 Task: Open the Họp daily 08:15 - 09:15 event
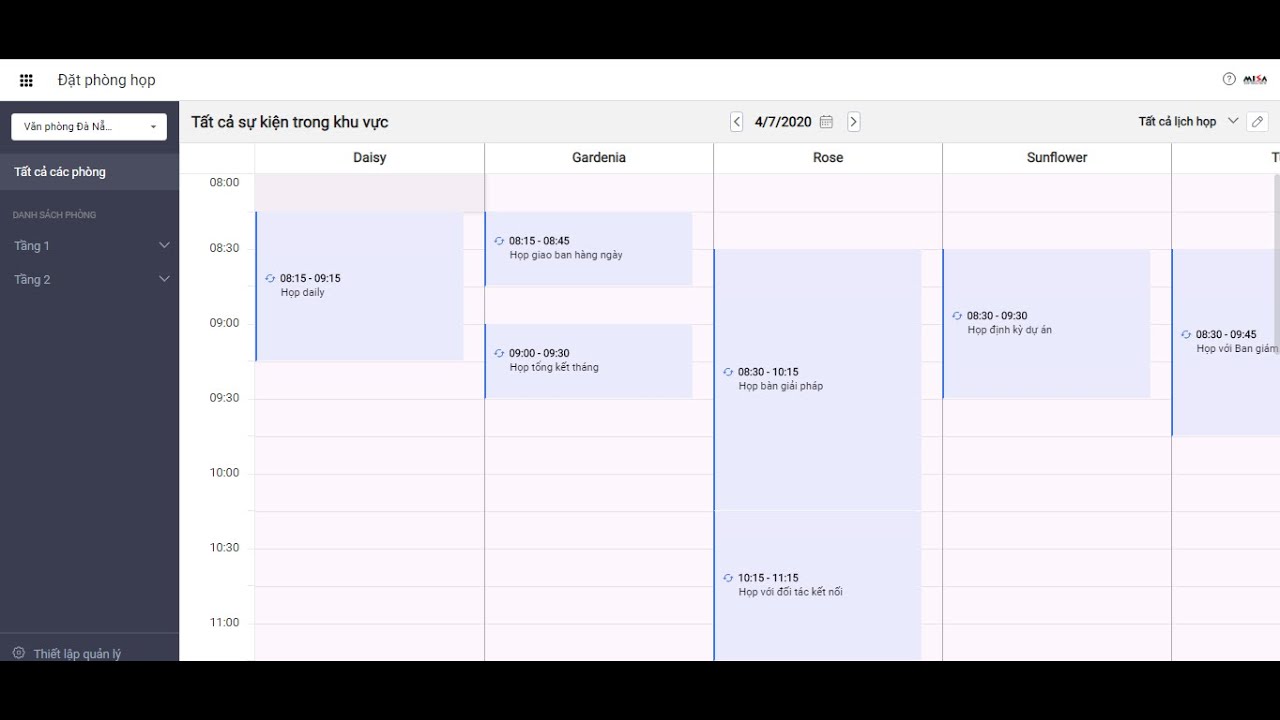360,286
